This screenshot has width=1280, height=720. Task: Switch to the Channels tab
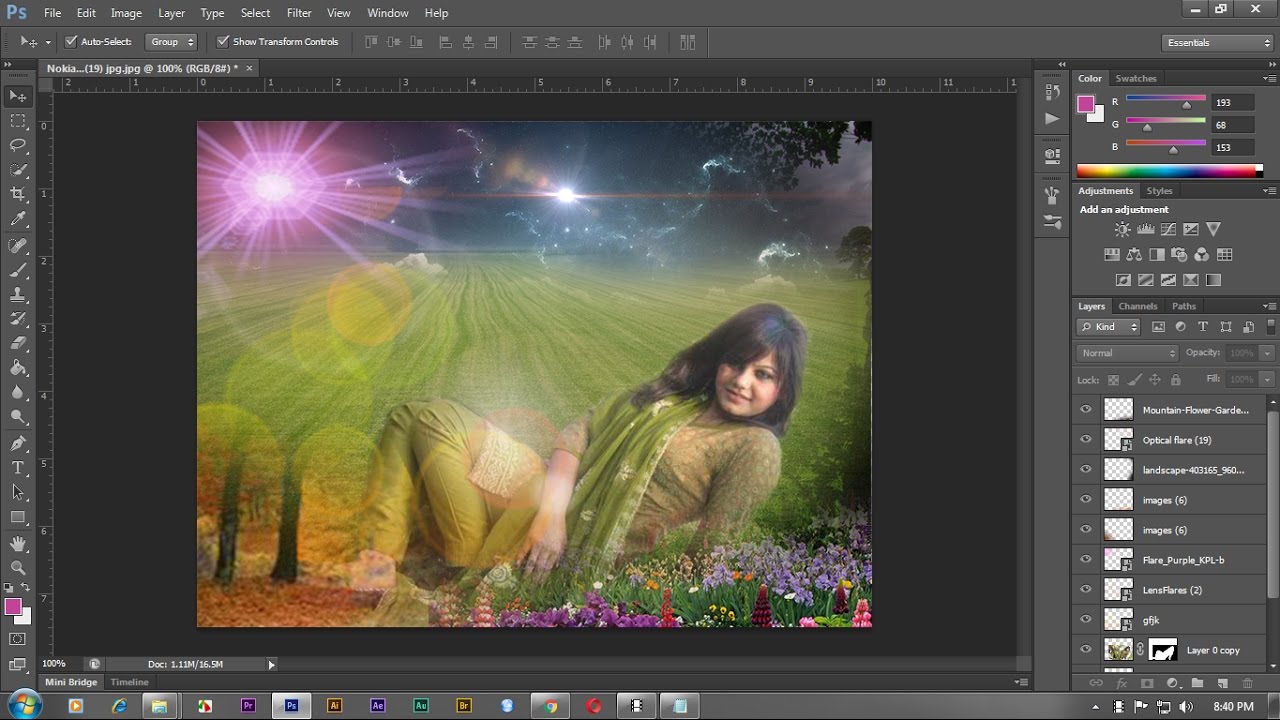(x=1138, y=306)
